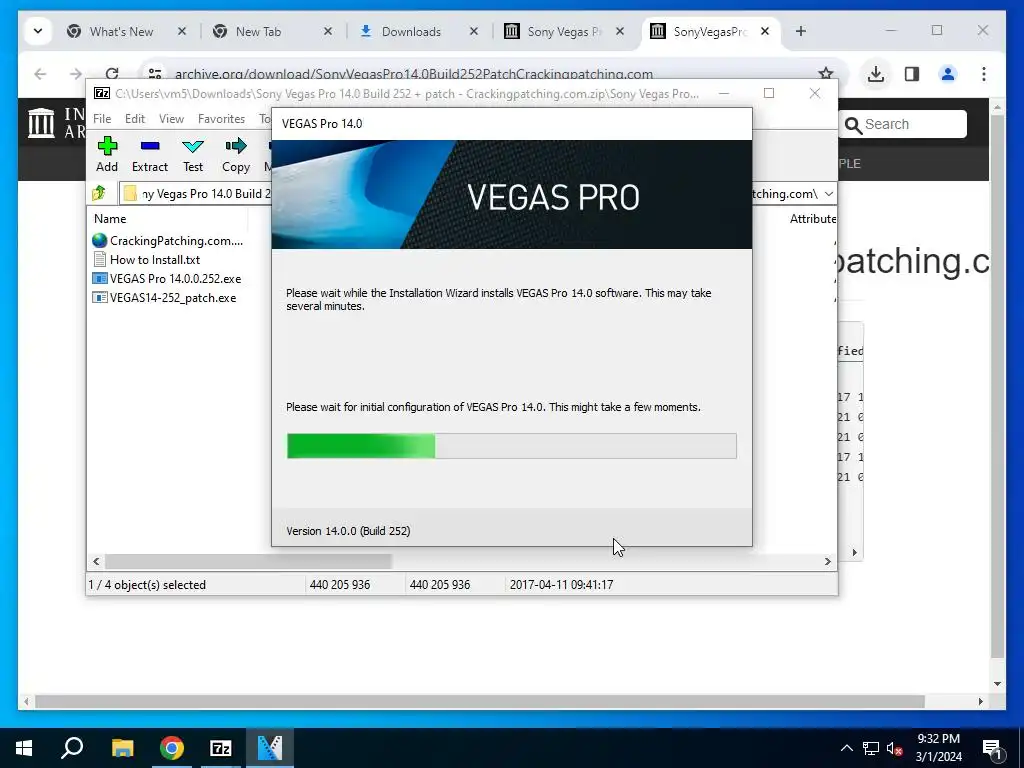The width and height of the screenshot is (1024, 768).
Task: Select CrackingPatching.com file entry
Action: coord(168,241)
